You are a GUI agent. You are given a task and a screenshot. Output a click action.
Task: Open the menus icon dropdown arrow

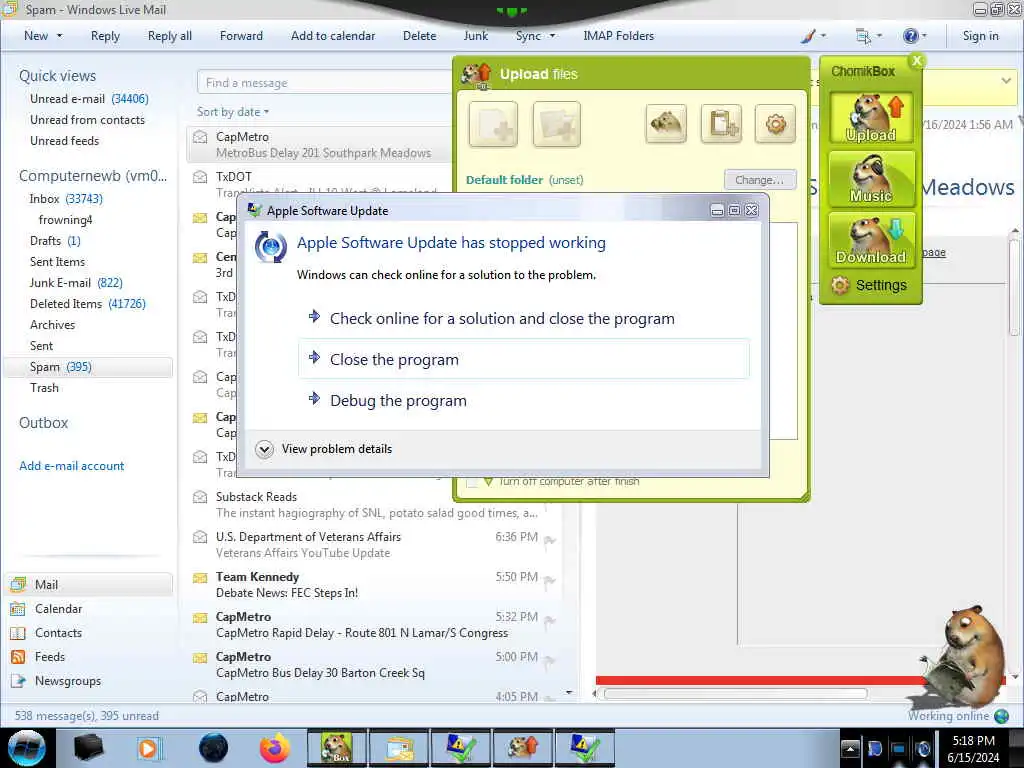click(879, 36)
